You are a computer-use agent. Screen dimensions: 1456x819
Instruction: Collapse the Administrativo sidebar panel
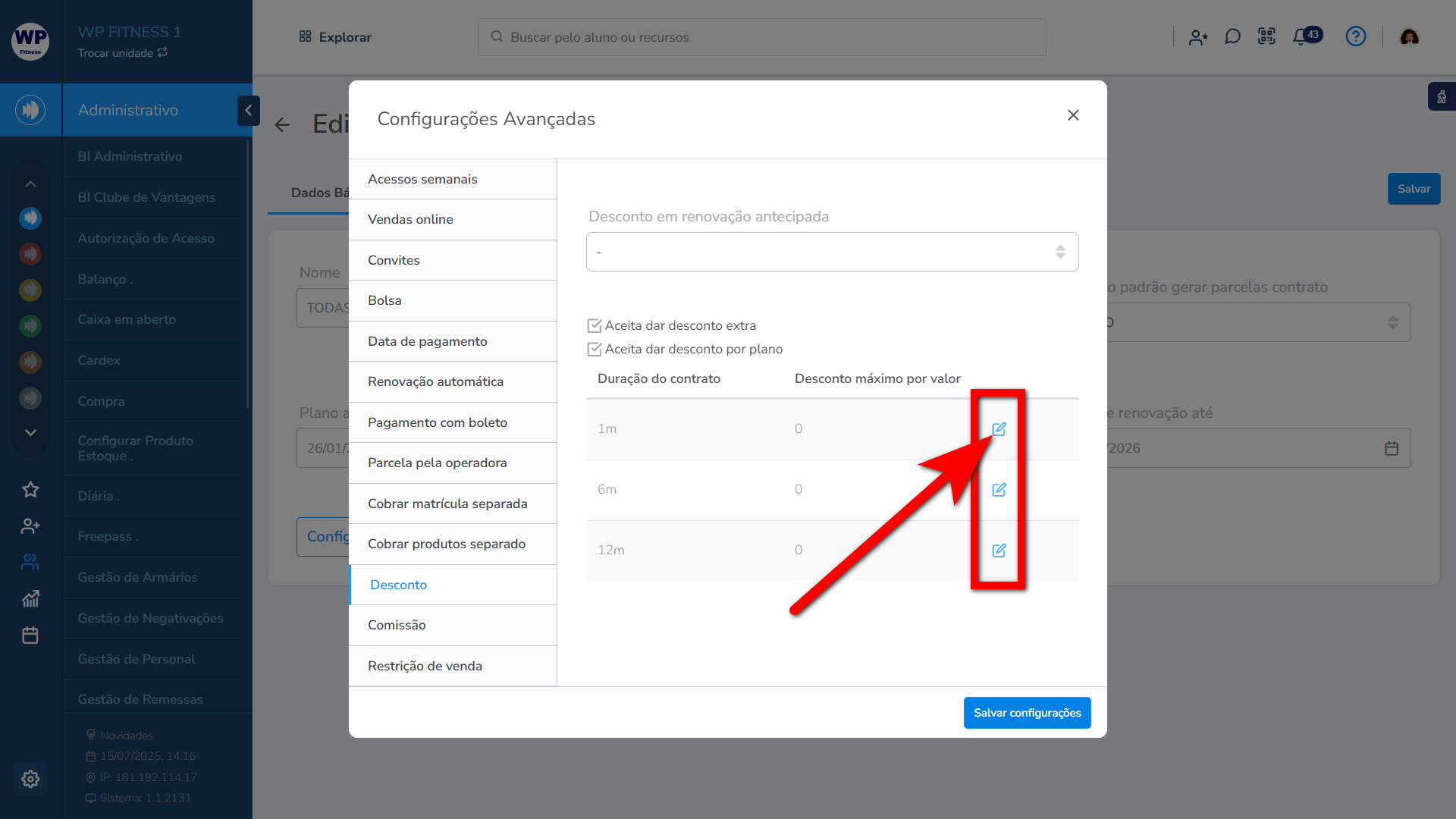tap(248, 111)
